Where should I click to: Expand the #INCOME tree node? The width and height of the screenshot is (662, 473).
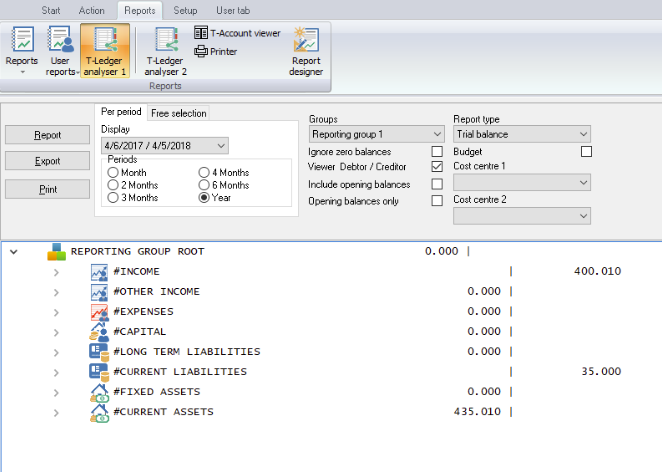click(x=56, y=272)
